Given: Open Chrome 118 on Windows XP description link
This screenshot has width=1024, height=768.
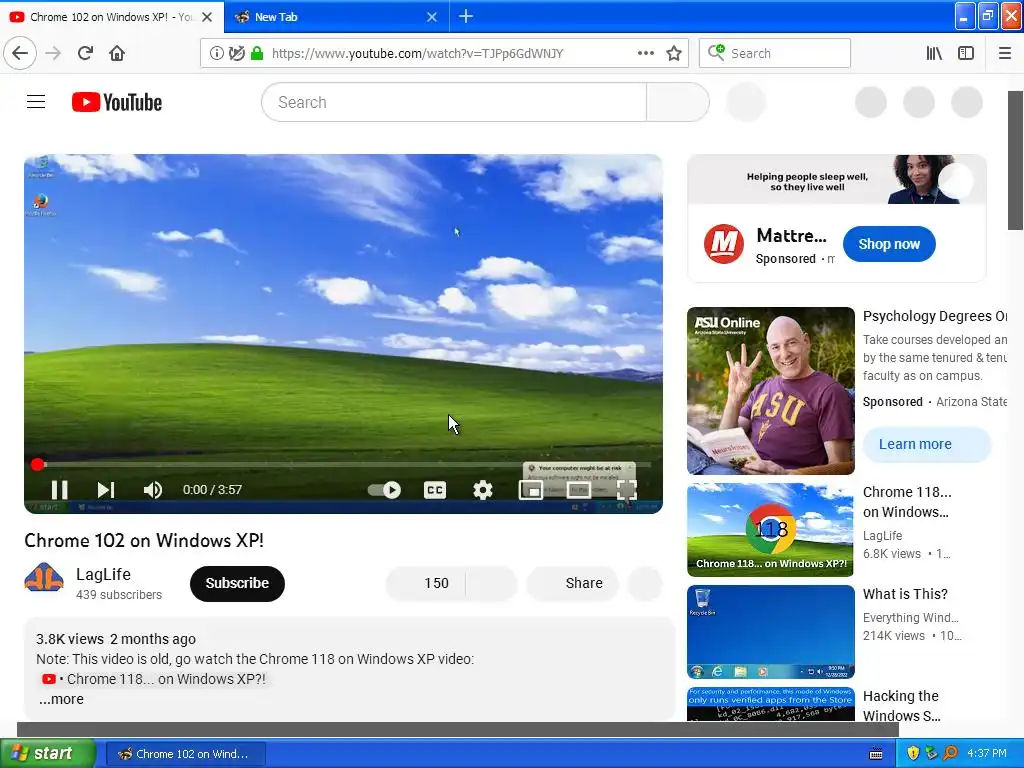Looking at the screenshot, I should pos(153,679).
